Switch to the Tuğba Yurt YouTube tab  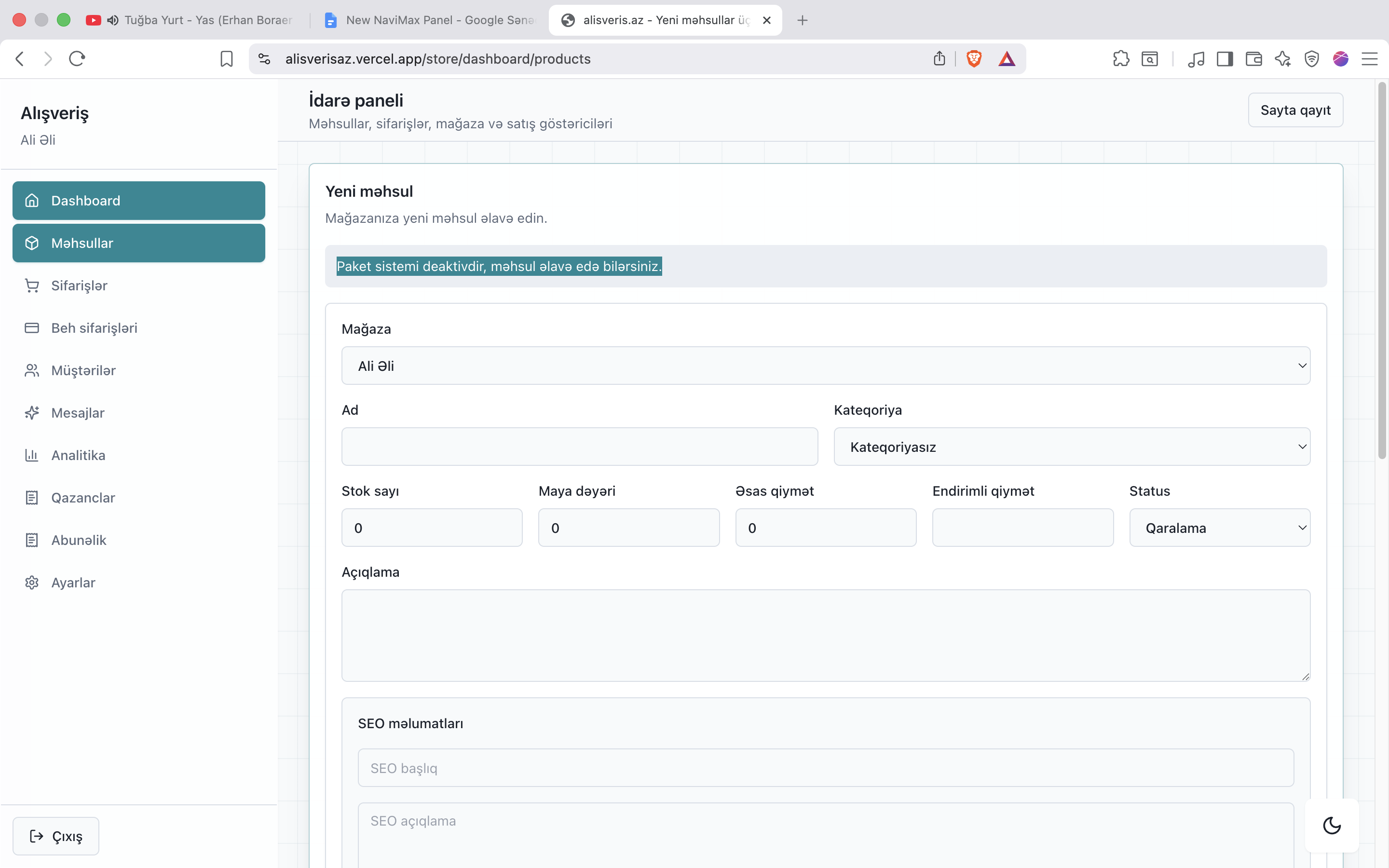[190, 20]
